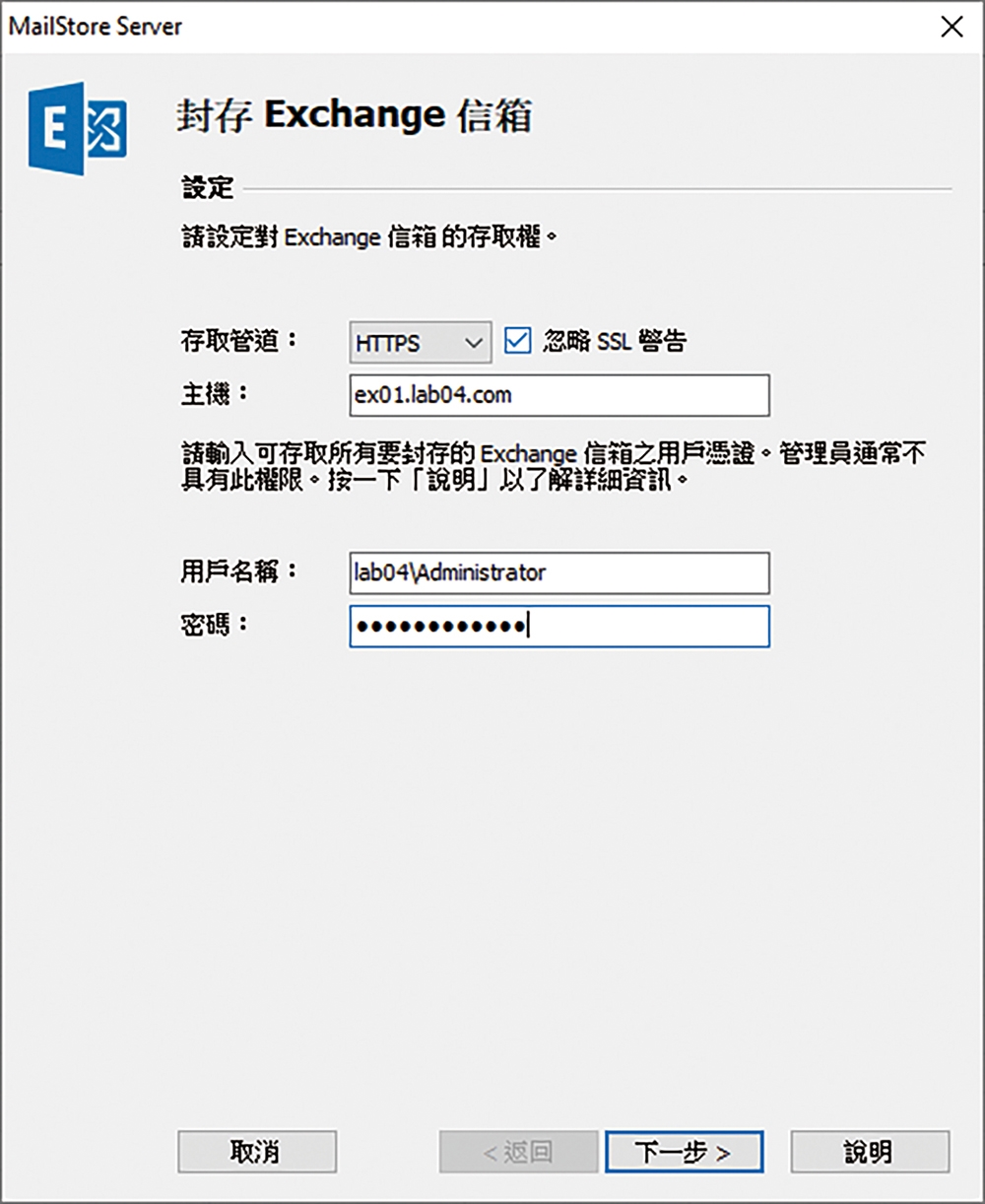Click the 用戶名稱 label

tap(239, 571)
